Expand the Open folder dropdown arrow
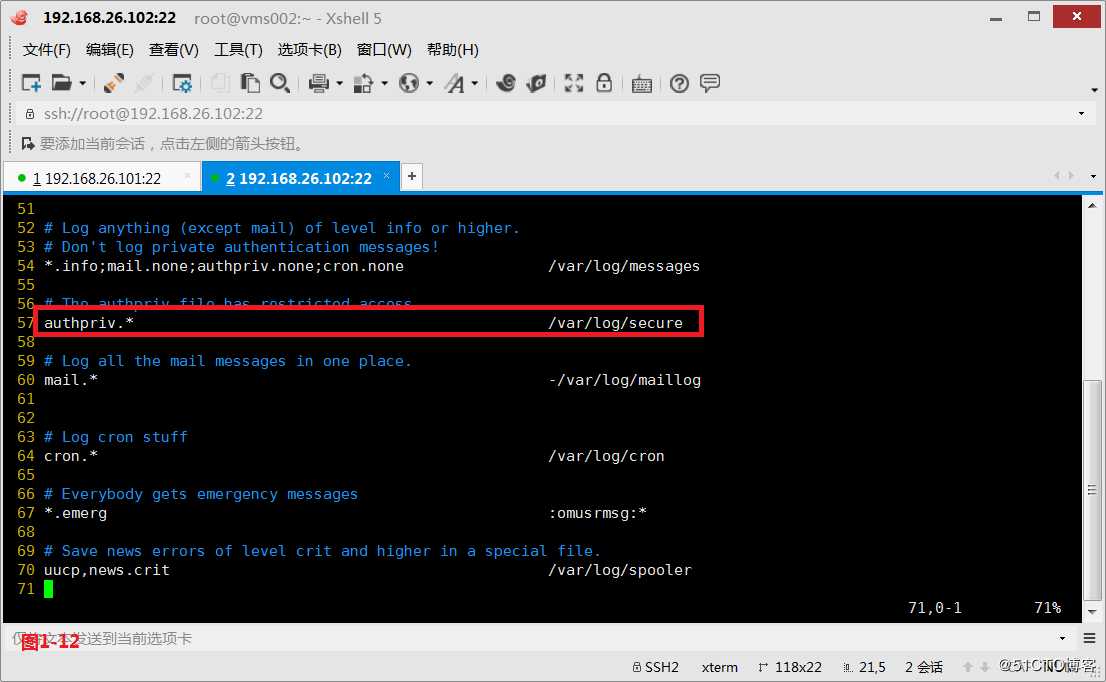Viewport: 1106px width, 682px height. click(x=83, y=84)
